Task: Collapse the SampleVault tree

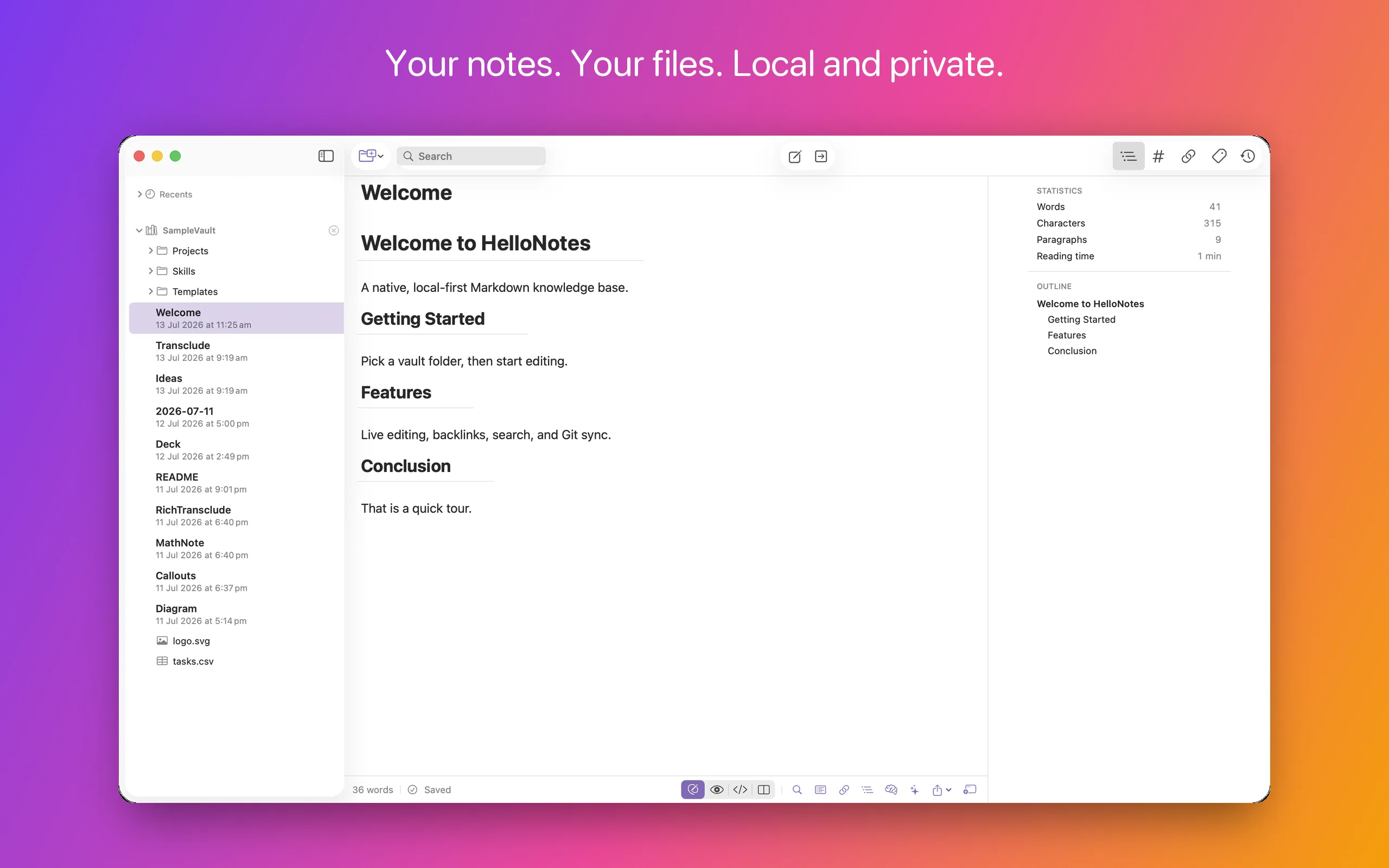Action: (x=139, y=230)
